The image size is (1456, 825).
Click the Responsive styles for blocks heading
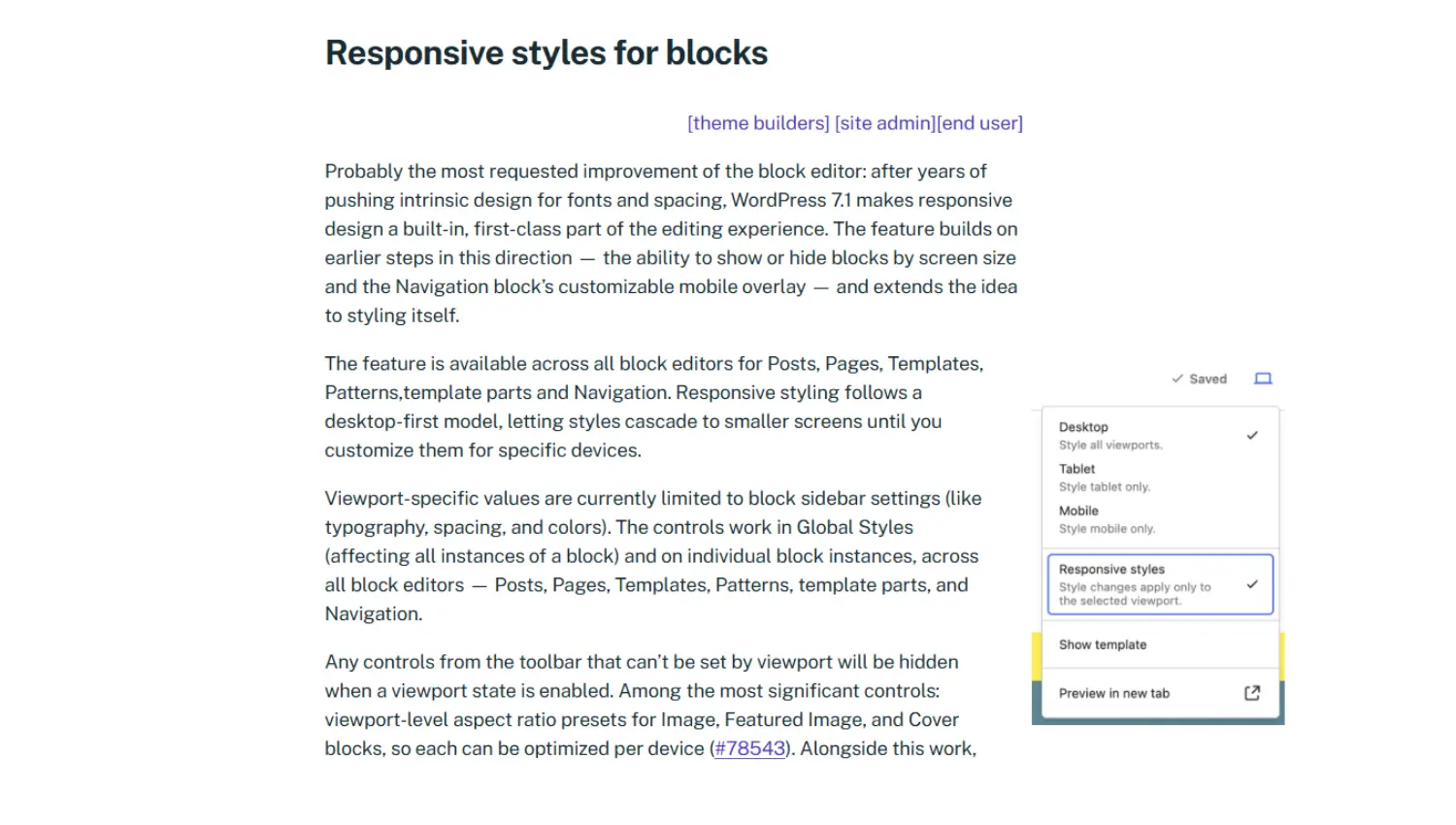[x=546, y=52]
